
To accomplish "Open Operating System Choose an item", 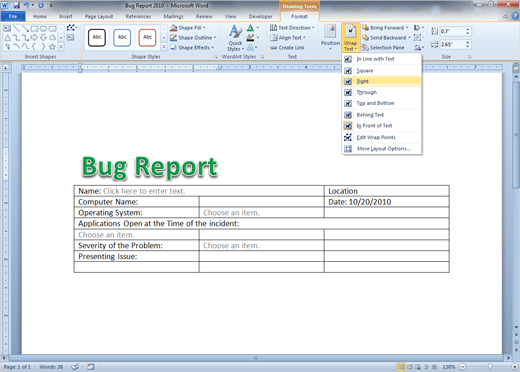I will (x=231, y=213).
